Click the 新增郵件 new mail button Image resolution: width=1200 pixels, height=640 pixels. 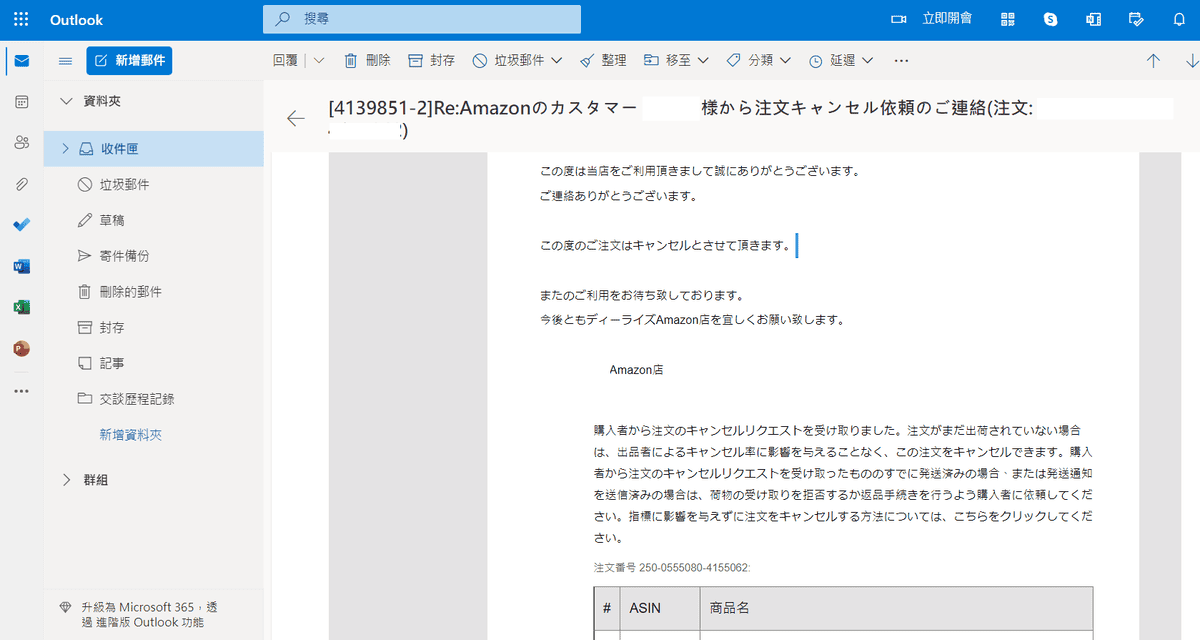[129, 61]
